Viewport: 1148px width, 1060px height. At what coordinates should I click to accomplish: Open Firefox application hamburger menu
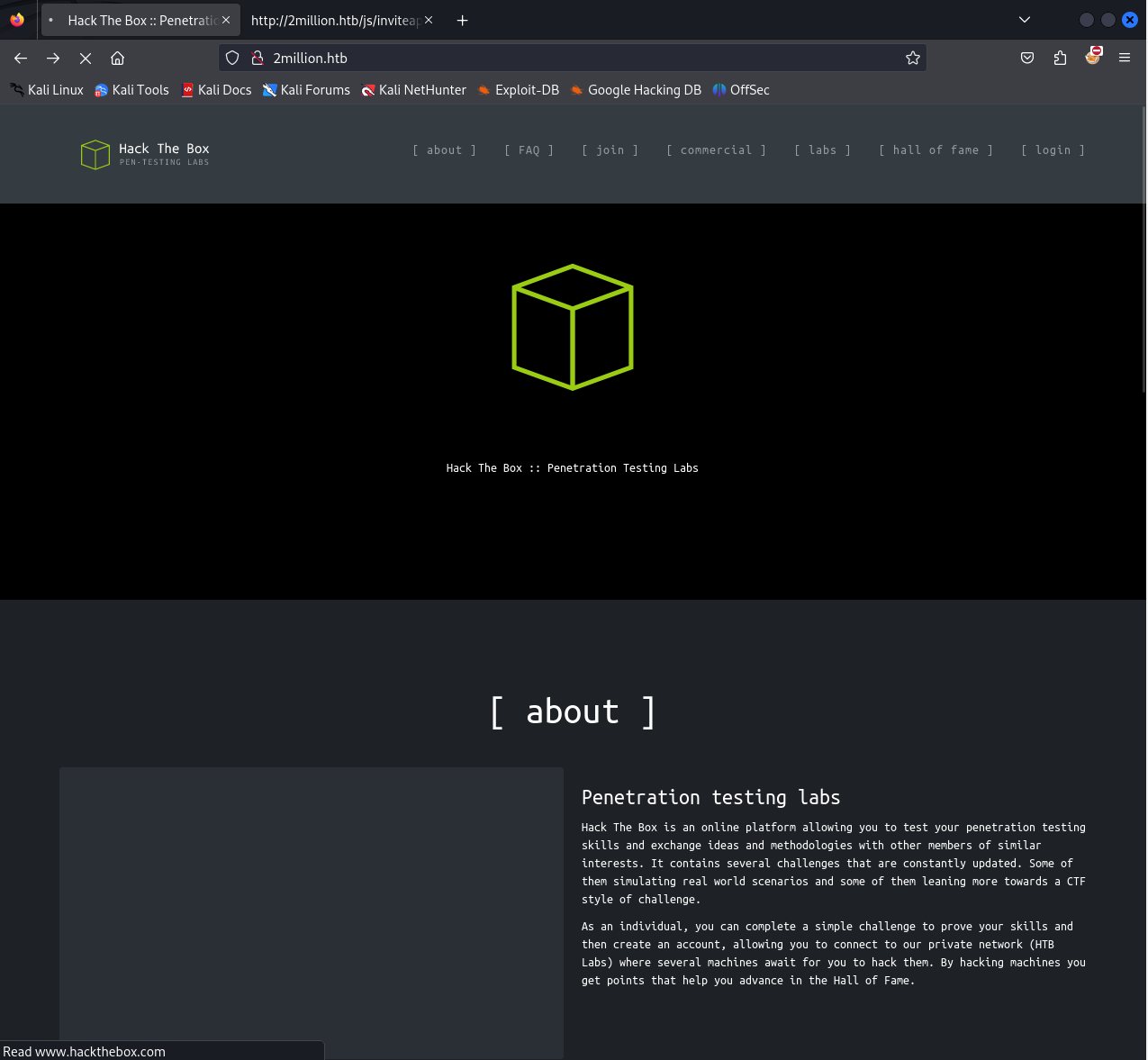click(x=1125, y=58)
